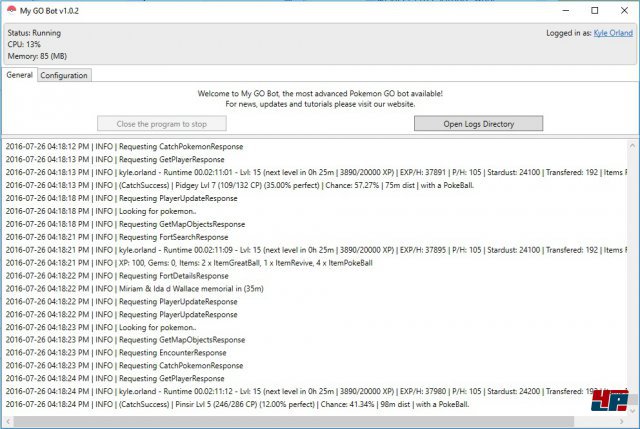640x429 pixels.
Task: Click the log scrollbar down arrow
Action: coord(632,411)
